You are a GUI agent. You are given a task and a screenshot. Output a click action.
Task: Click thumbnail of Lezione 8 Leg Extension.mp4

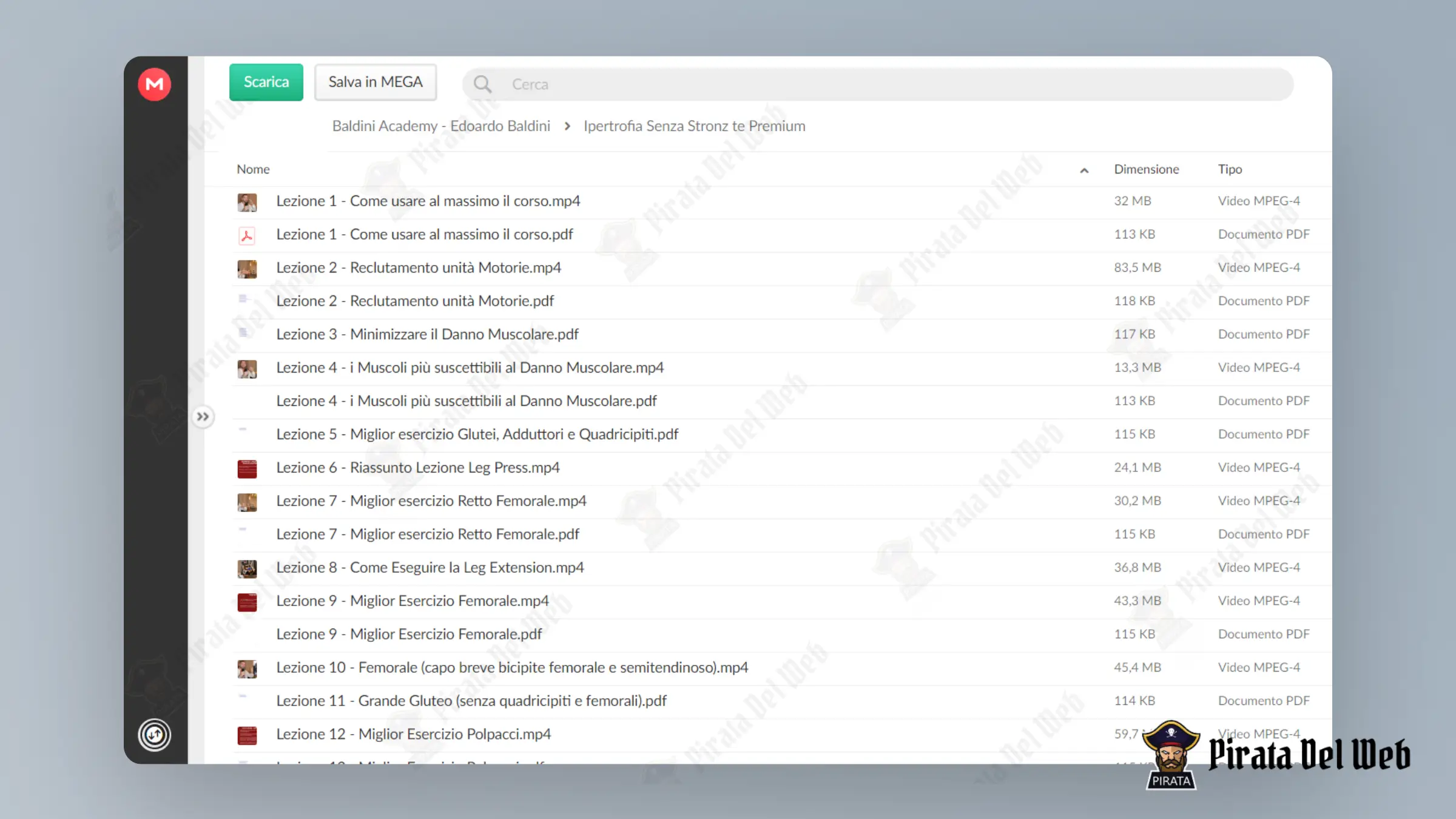coord(247,568)
